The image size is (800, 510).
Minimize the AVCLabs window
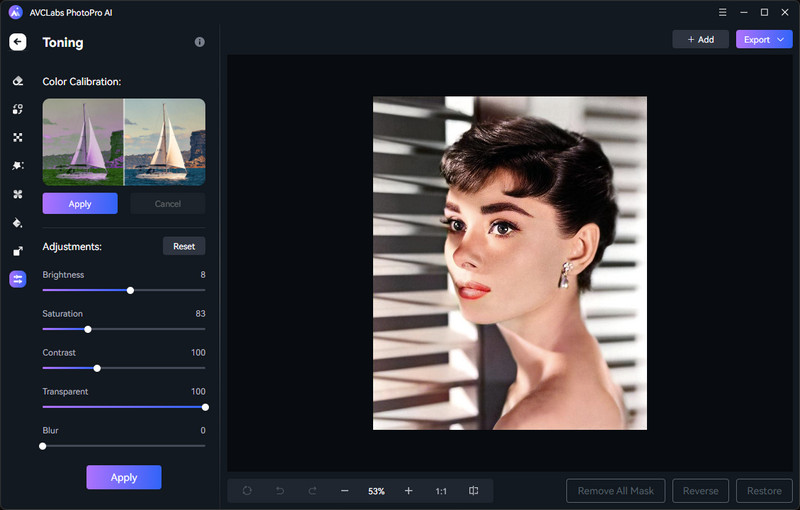click(x=743, y=12)
